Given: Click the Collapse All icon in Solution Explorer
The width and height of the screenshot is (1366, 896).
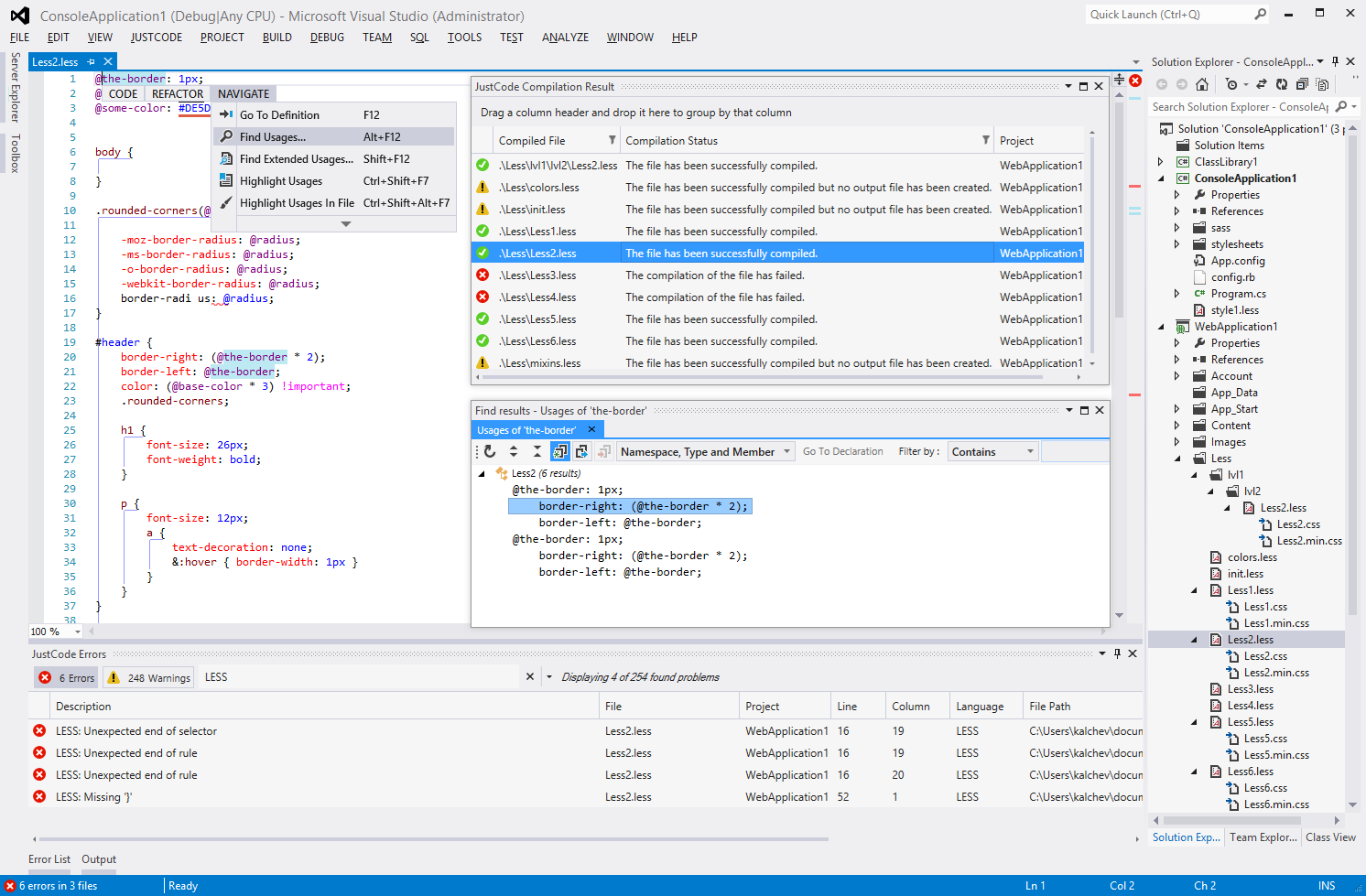Looking at the screenshot, I should (1302, 84).
